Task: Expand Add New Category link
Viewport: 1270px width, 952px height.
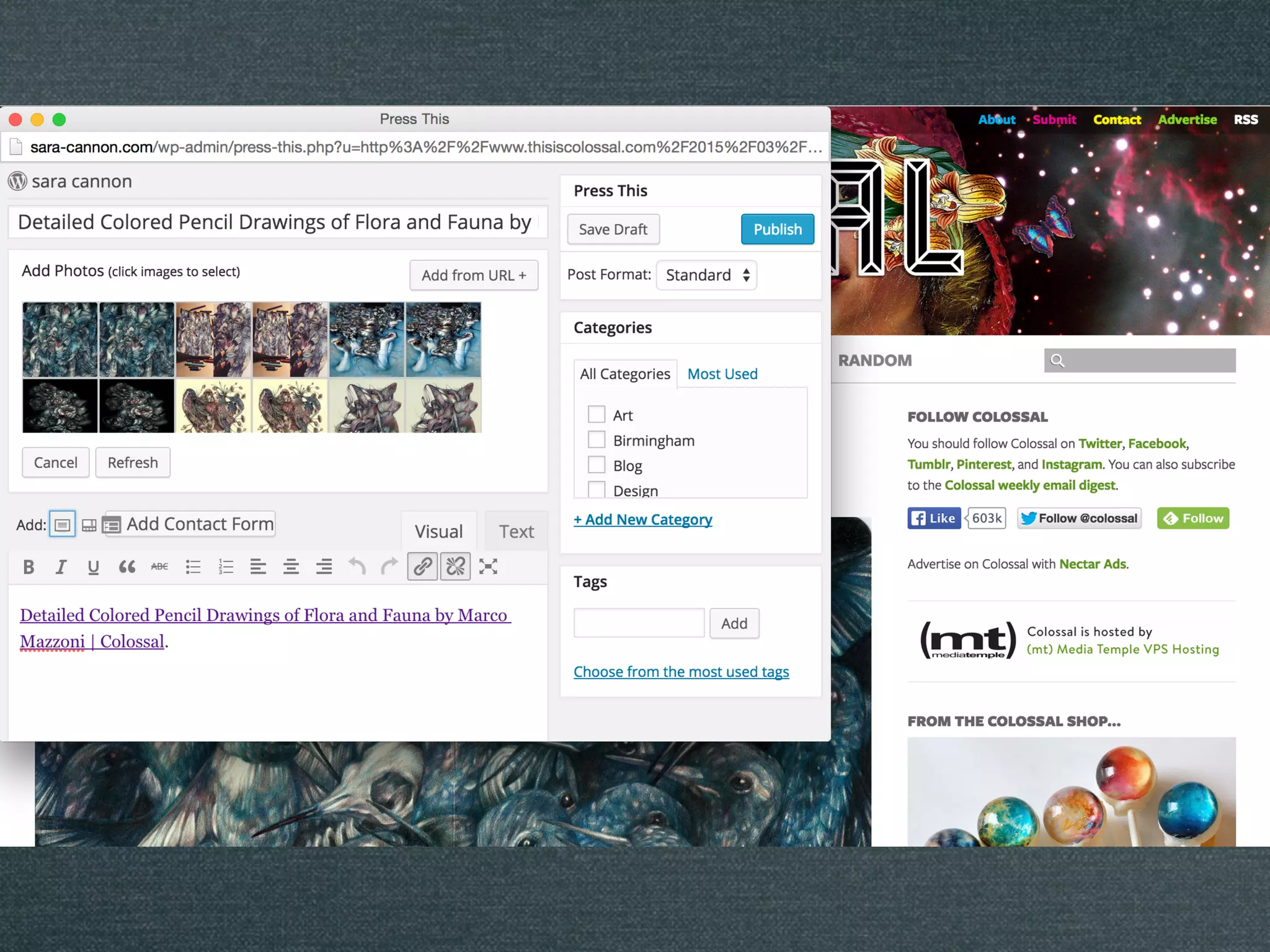Action: pyautogui.click(x=642, y=519)
